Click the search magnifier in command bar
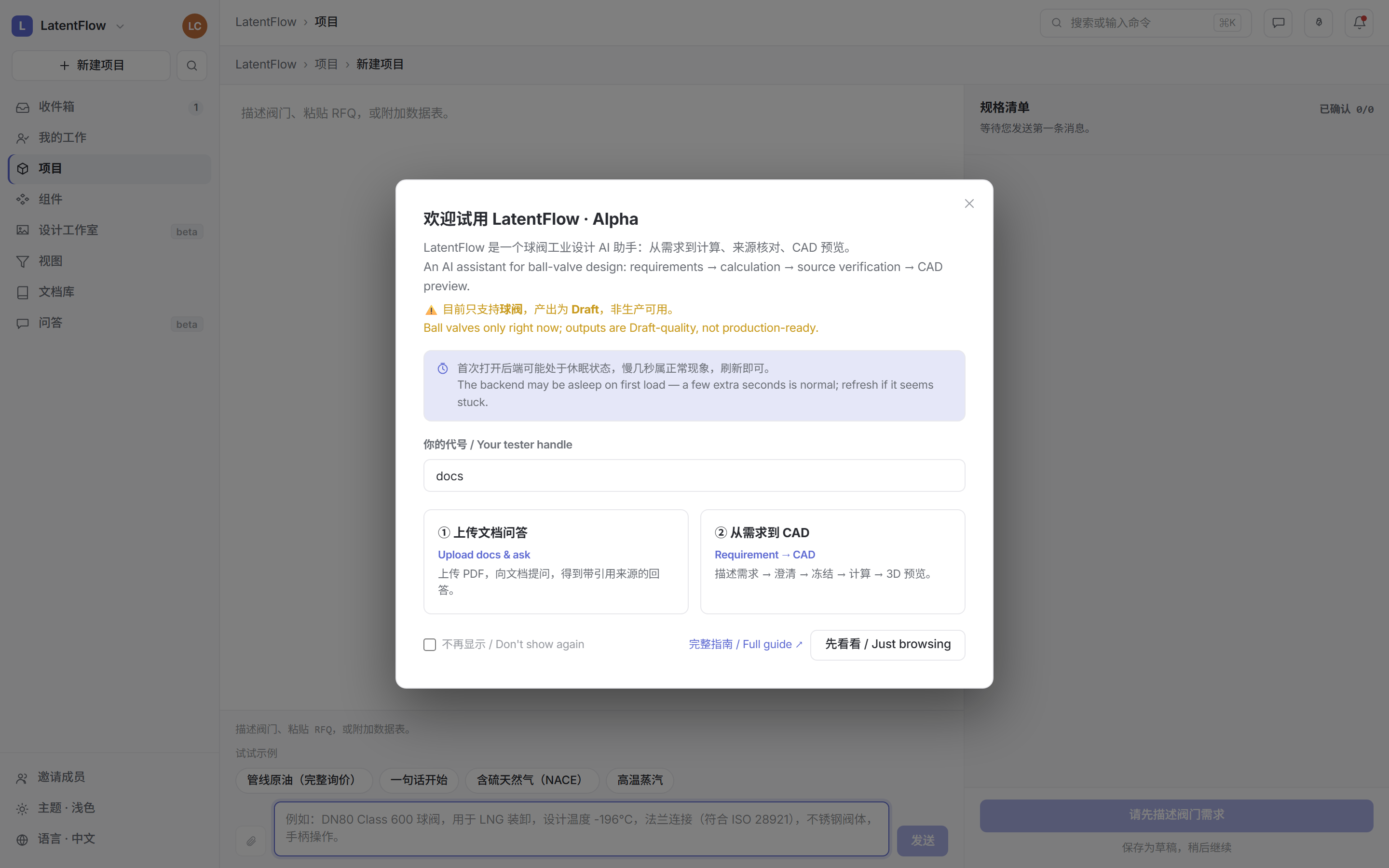Screen dimensions: 1389x868 coord(1056,23)
